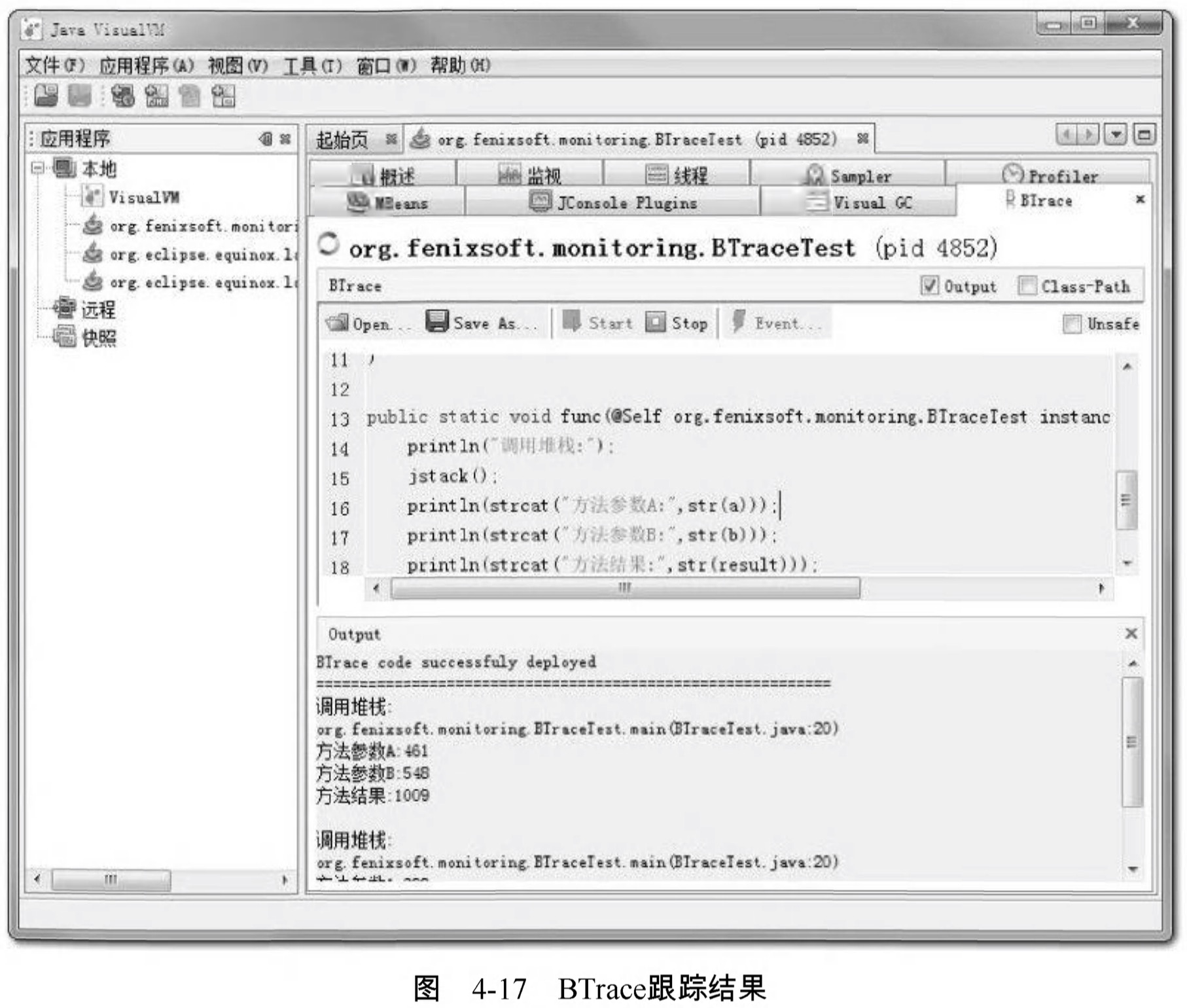Toggle the Output checkbox
Image resolution: width=1187 pixels, height=1008 pixels.
click(x=929, y=285)
